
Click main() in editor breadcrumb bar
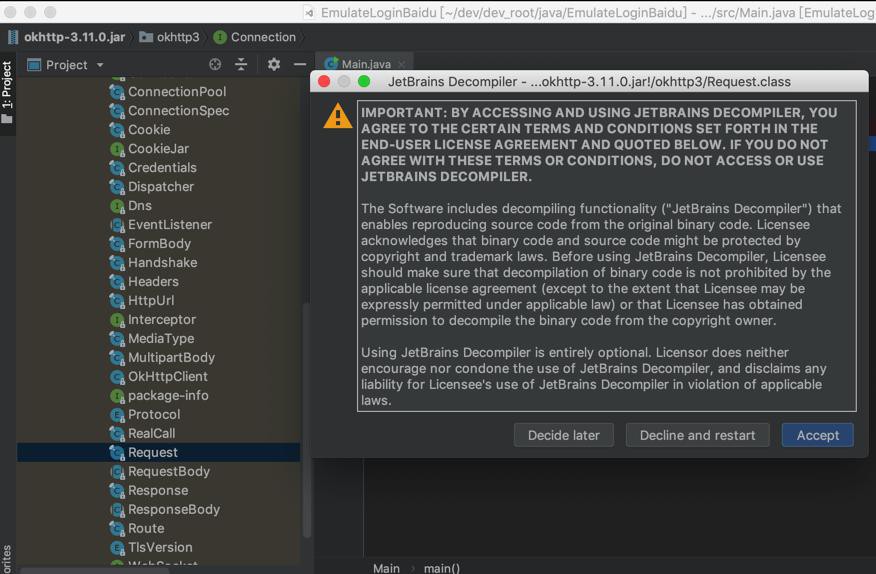441,568
